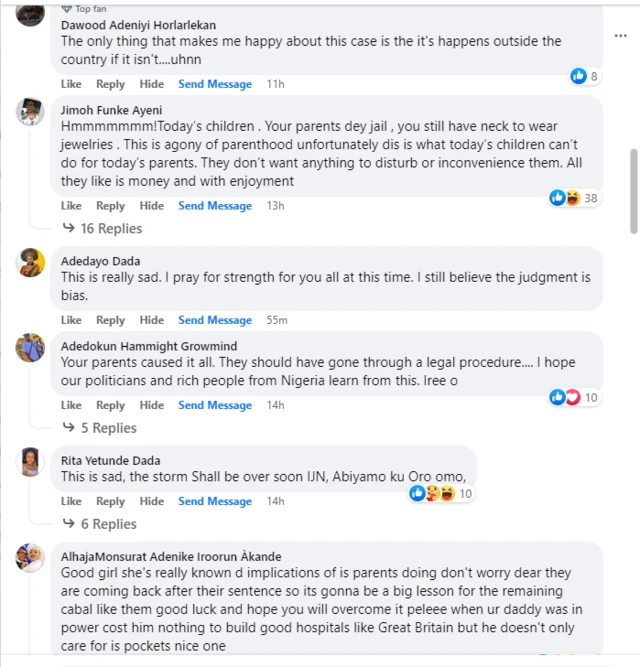
Task: Expand 5 Replies under Adedokun's comment
Action: 108,428
